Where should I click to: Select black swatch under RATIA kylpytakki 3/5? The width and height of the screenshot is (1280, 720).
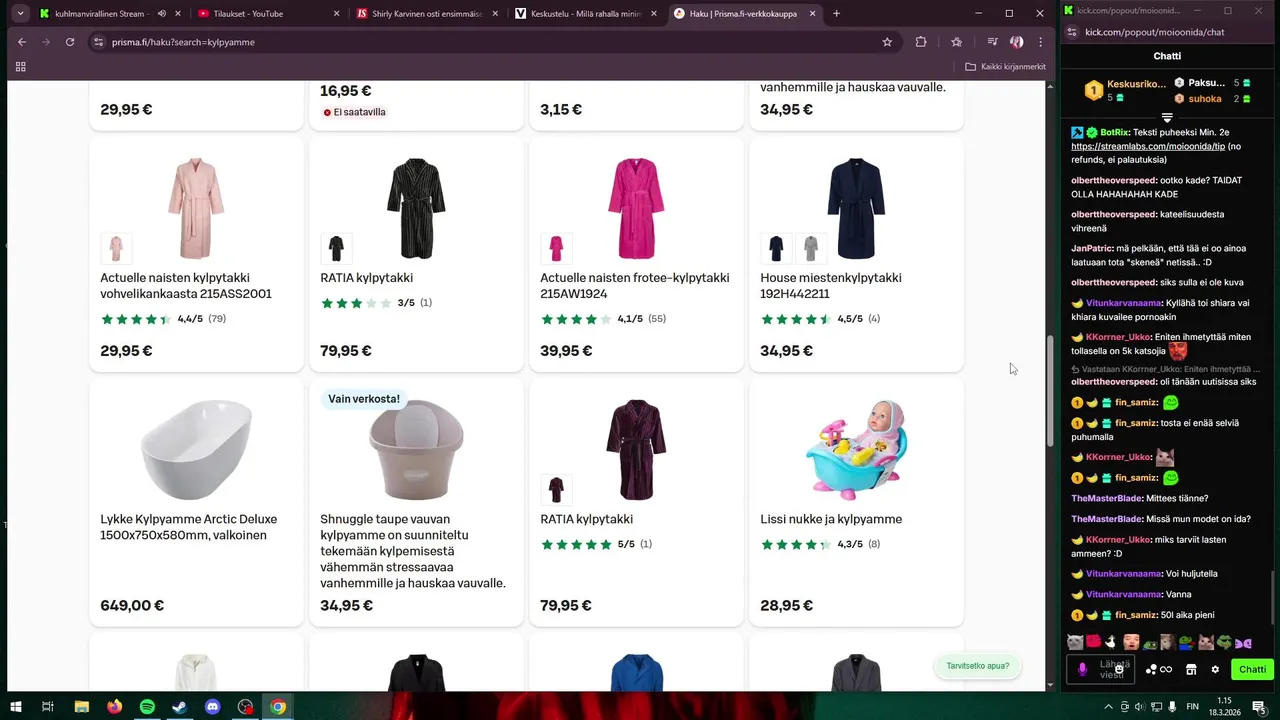[x=336, y=248]
